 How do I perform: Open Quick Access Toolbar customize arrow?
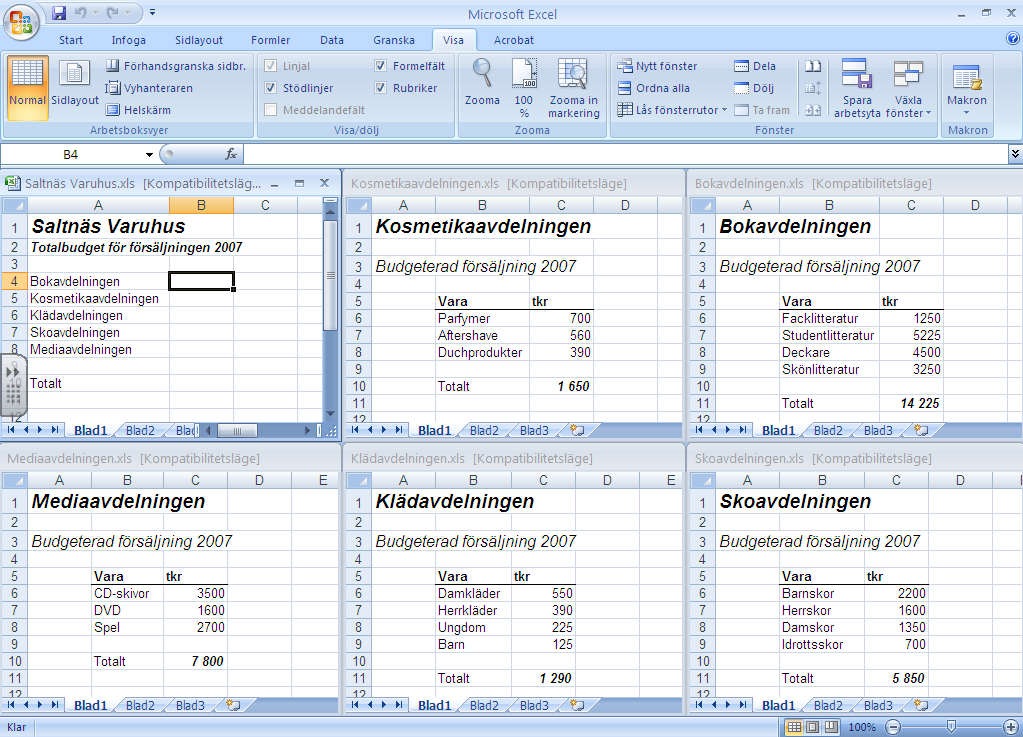(152, 12)
